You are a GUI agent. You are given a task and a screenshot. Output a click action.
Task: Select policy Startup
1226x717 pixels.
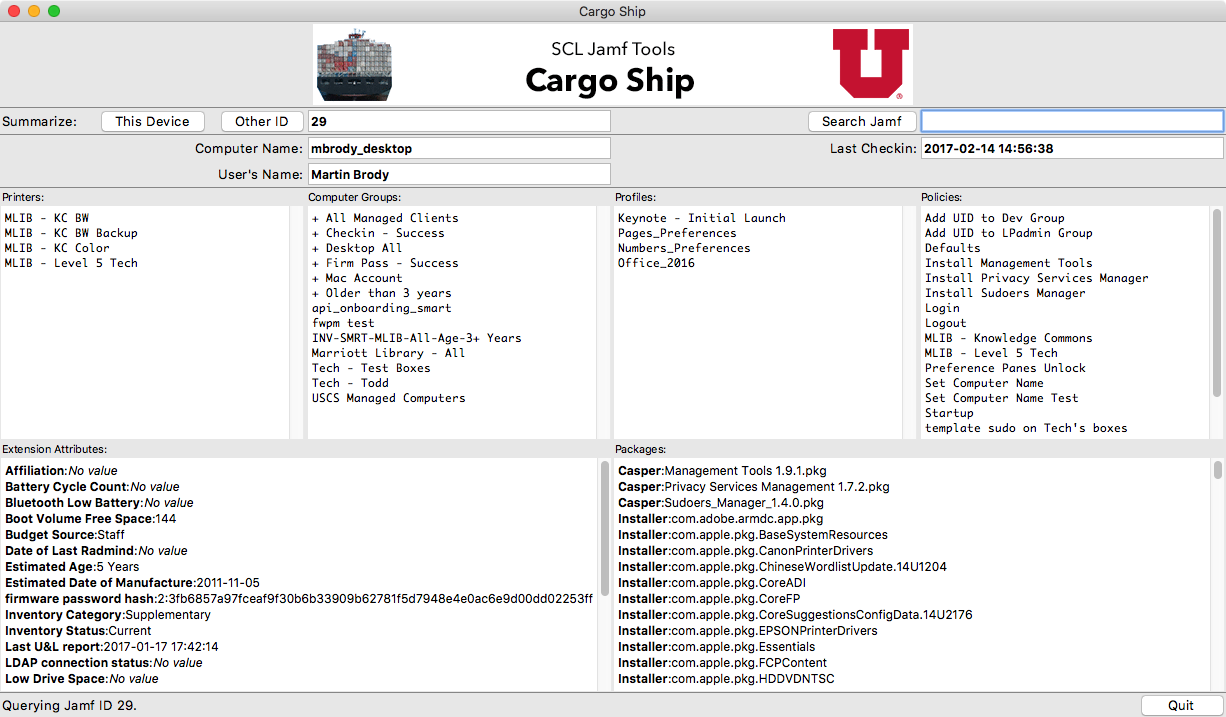[x=949, y=413]
